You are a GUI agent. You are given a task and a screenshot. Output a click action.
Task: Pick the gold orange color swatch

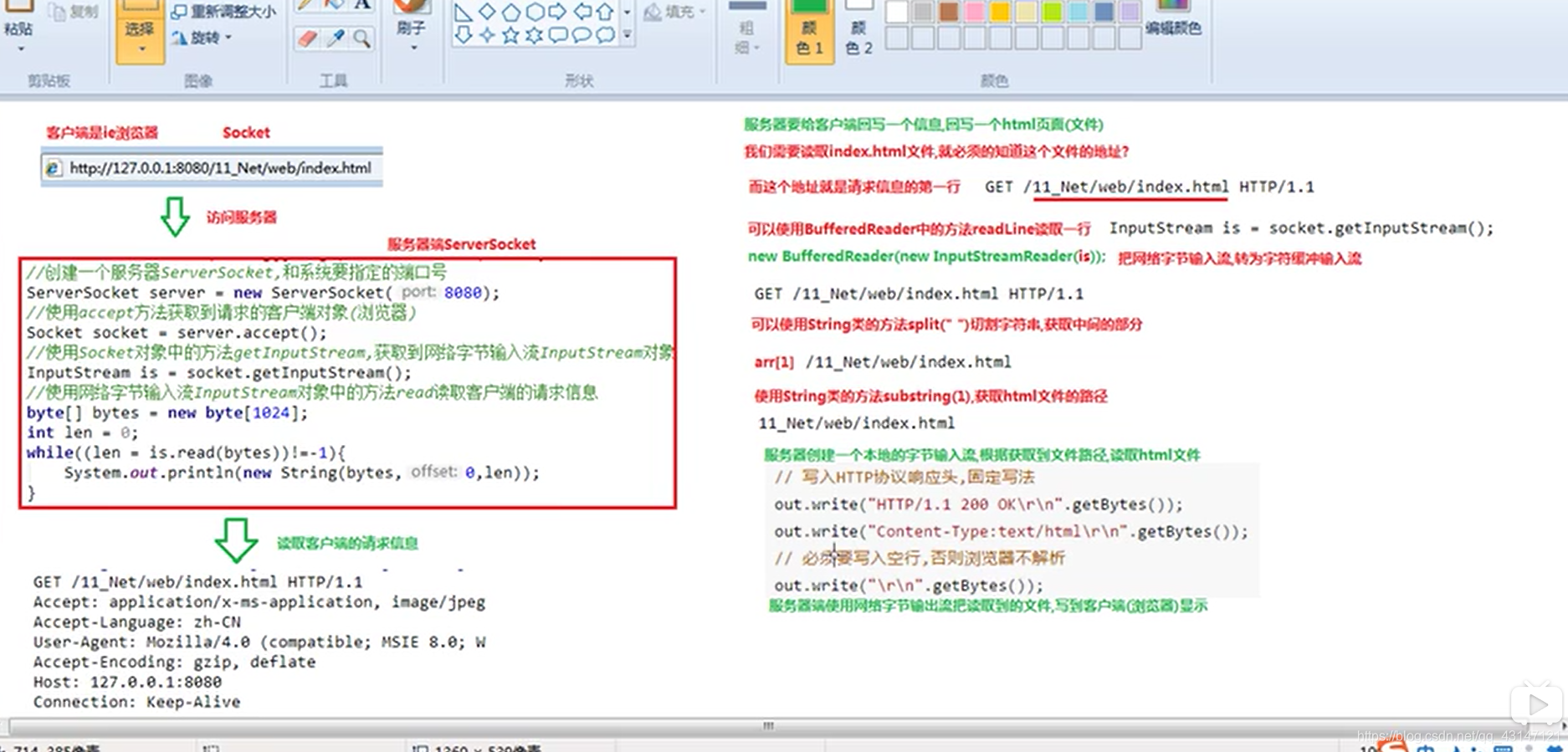coord(1001,12)
